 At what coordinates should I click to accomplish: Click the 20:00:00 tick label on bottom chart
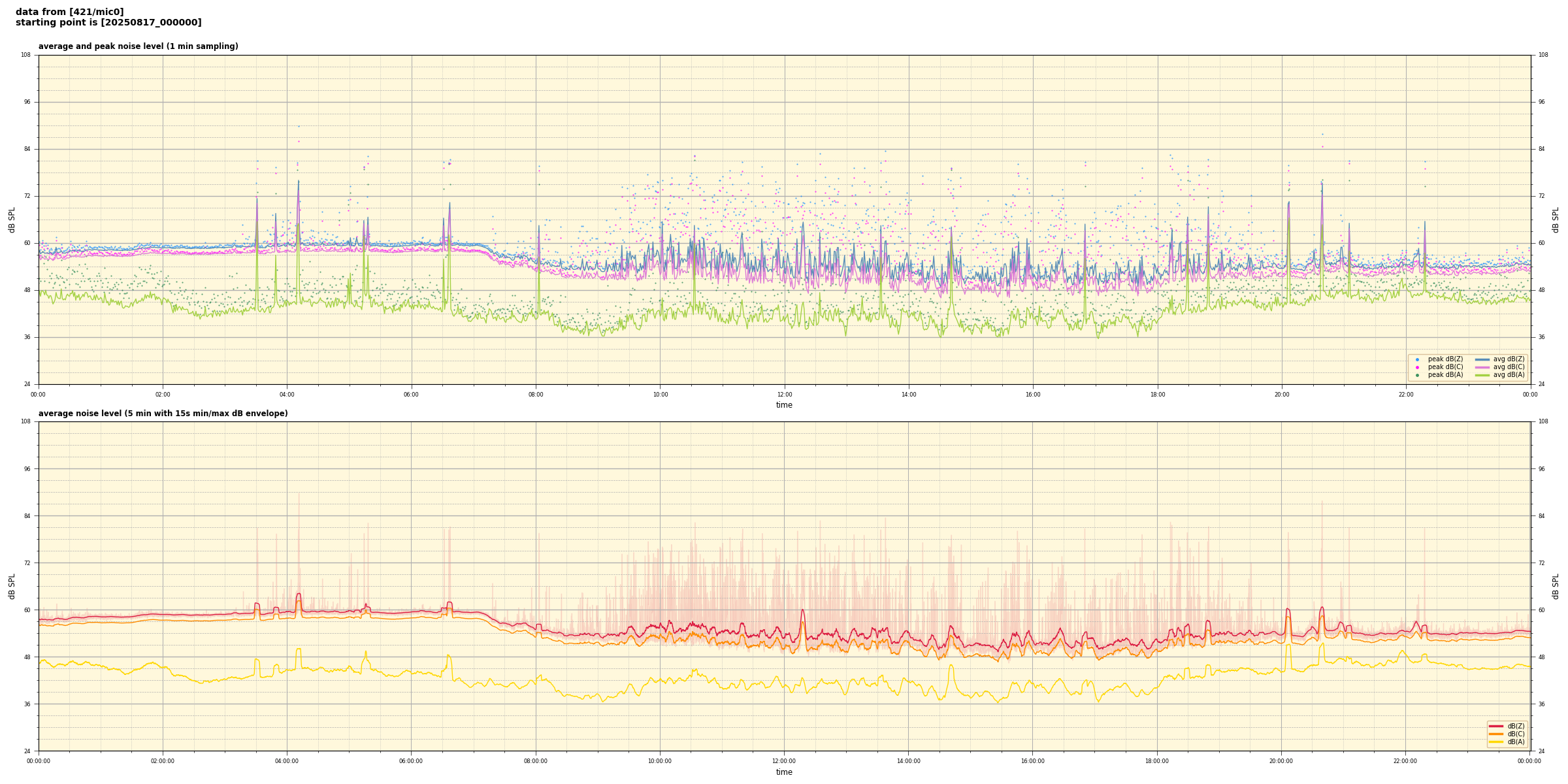1281,761
